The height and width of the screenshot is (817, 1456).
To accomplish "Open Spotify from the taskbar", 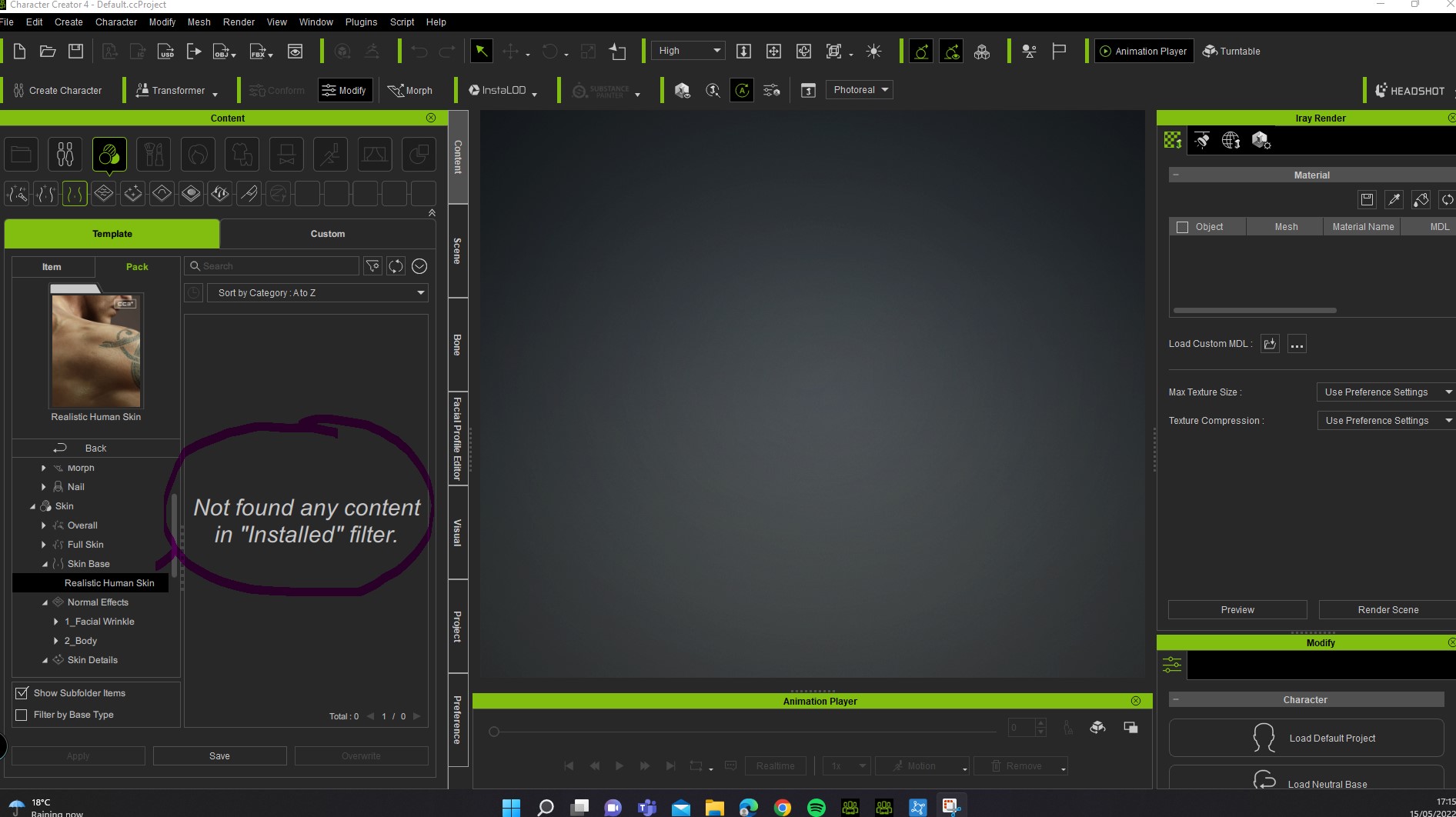I will click(816, 807).
